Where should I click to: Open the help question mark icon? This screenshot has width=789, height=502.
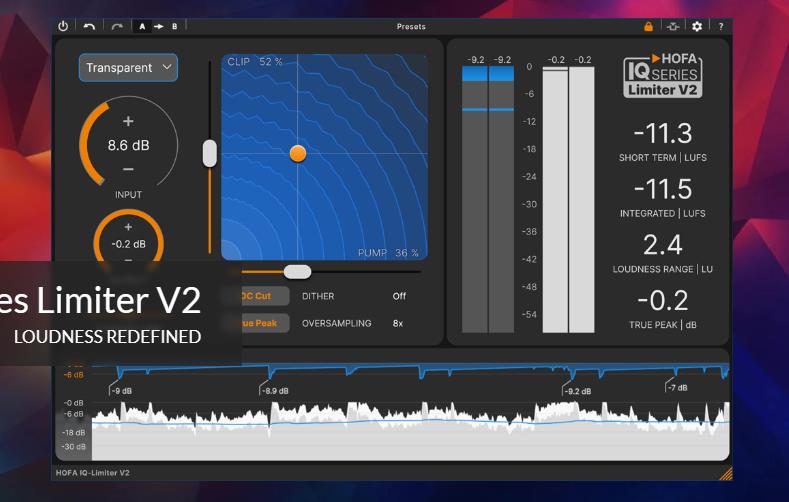coord(721,26)
